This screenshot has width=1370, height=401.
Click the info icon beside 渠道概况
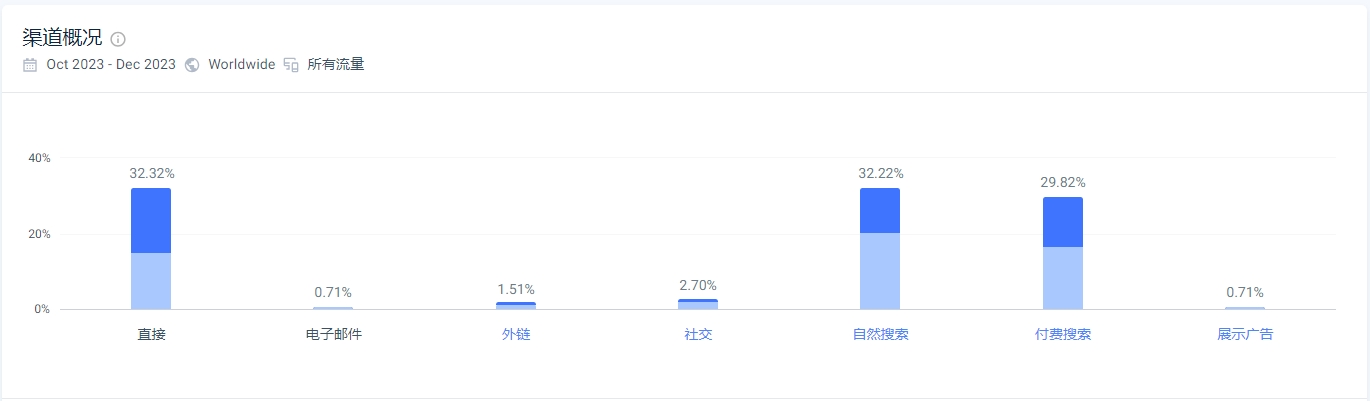(x=118, y=39)
